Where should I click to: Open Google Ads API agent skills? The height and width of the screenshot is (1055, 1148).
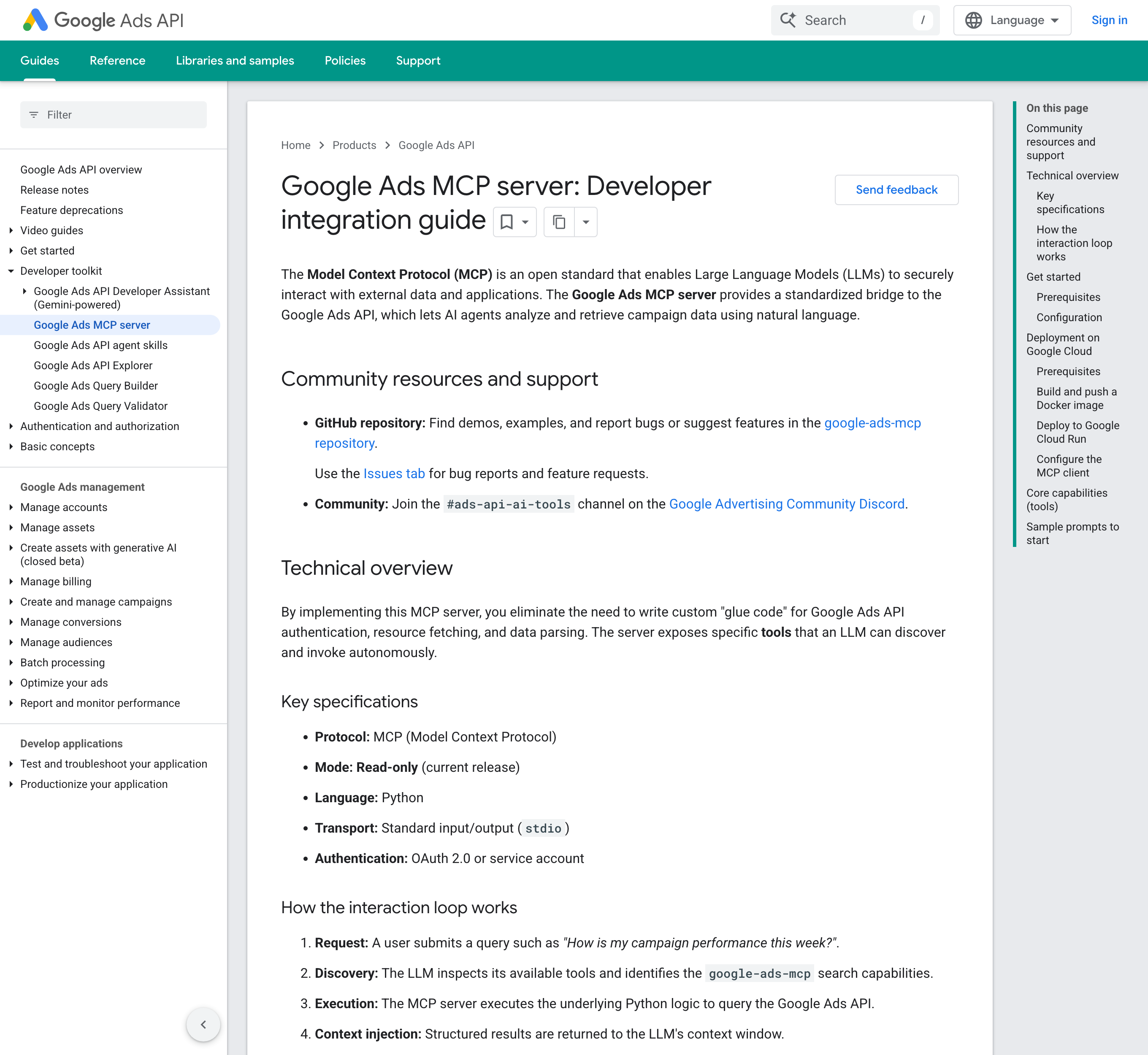(100, 345)
